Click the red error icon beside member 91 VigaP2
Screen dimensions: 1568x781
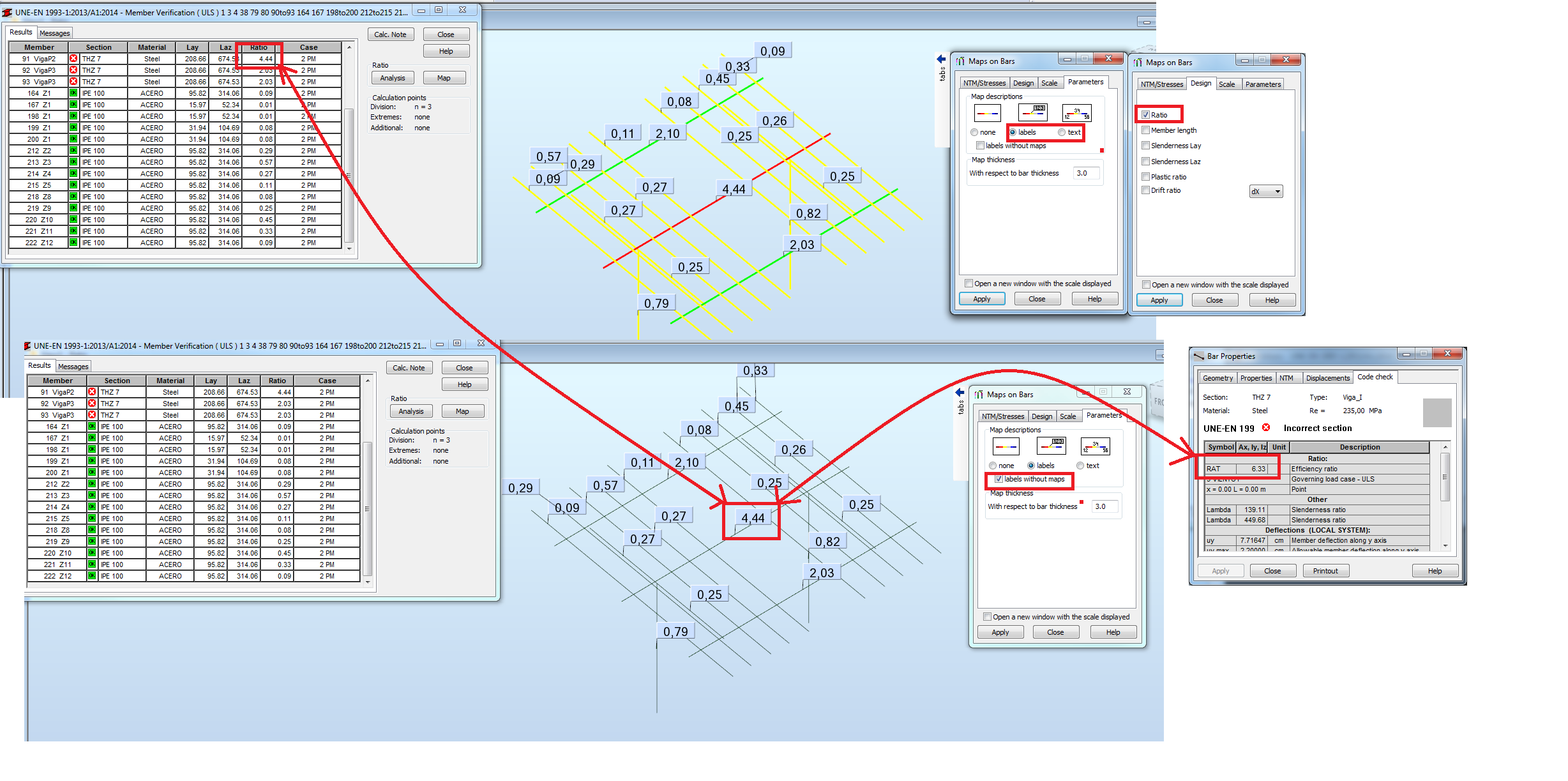pyautogui.click(x=73, y=58)
